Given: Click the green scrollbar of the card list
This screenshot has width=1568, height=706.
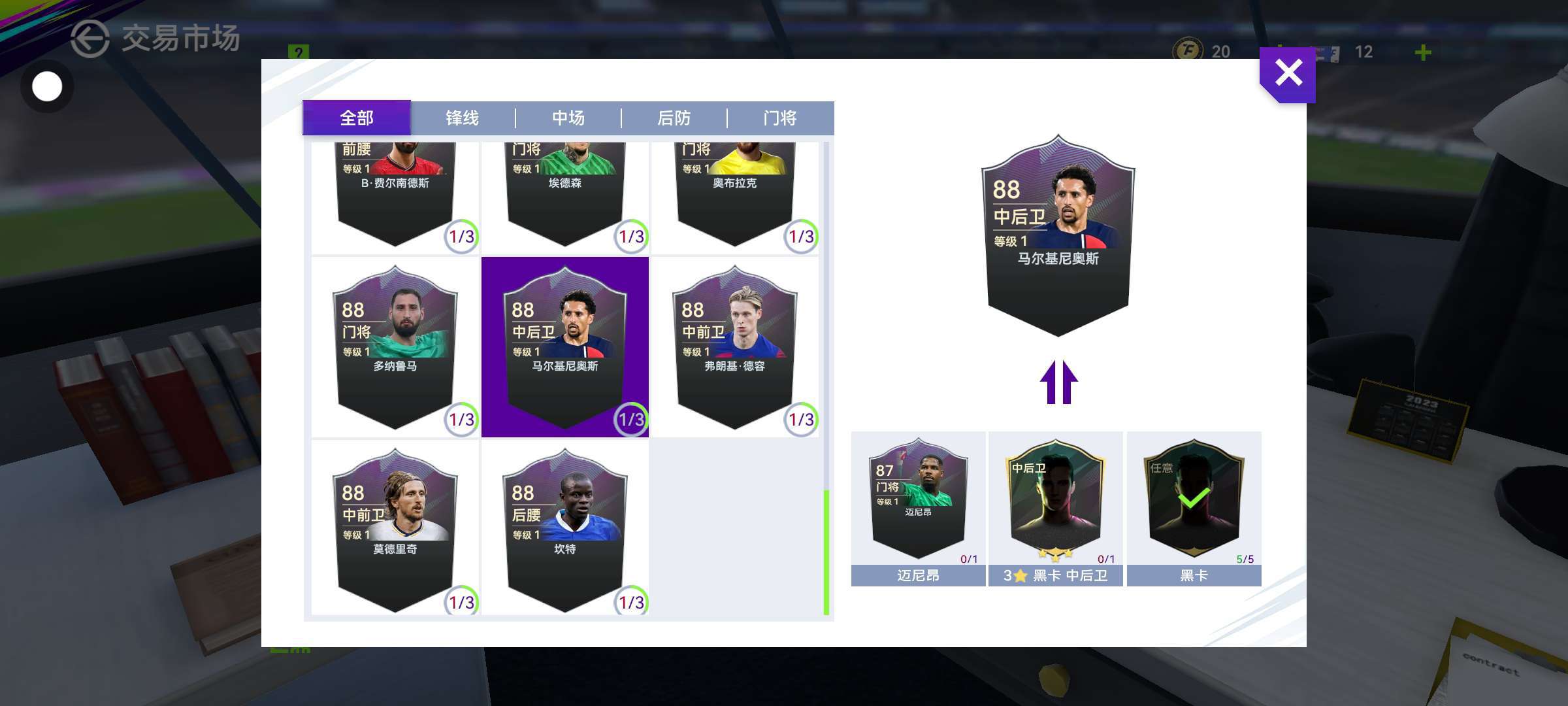Looking at the screenshot, I should (826, 552).
